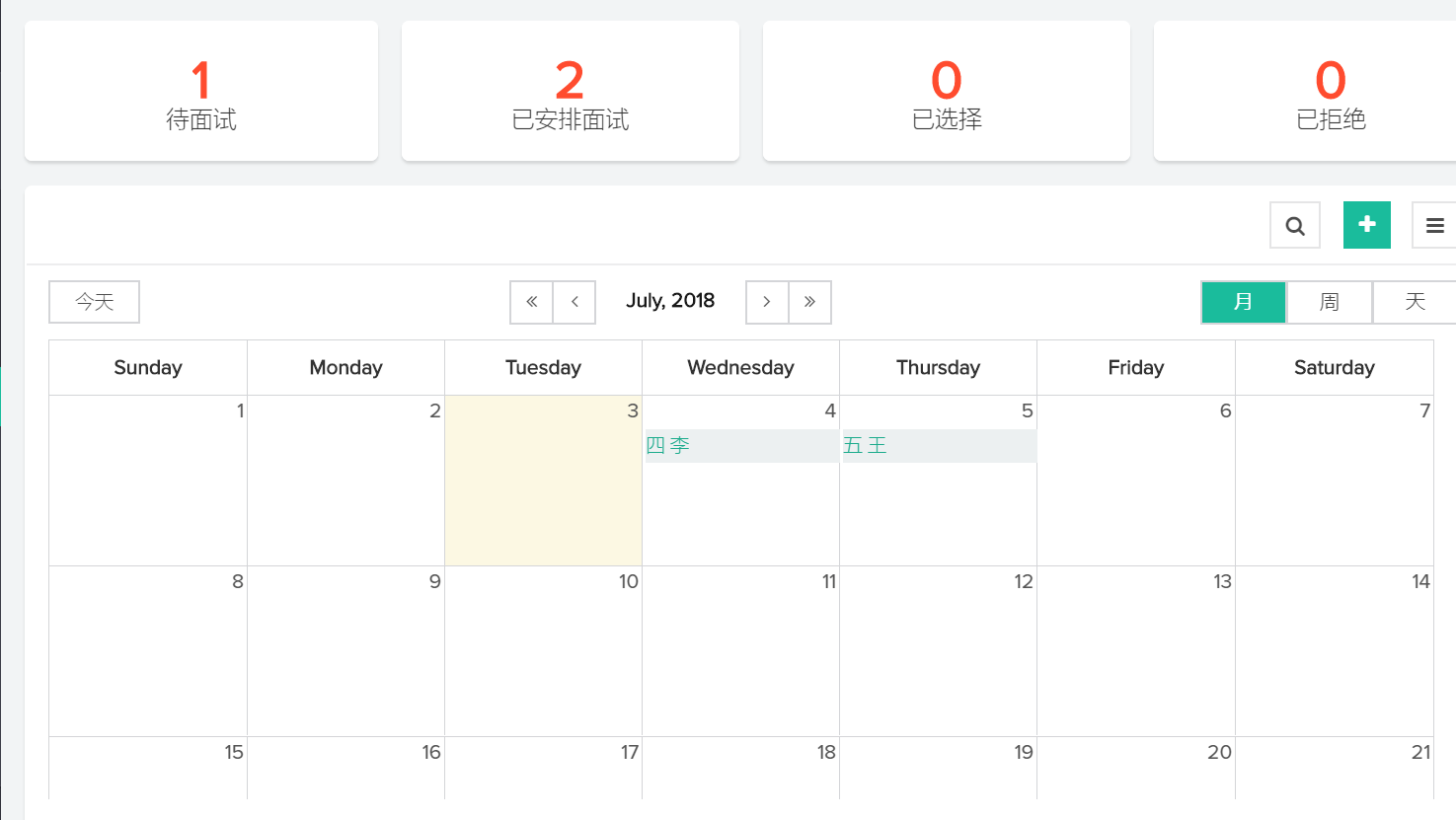Screen dimensions: 1456x820
Task: Click the search magnifier icon
Action: coord(1295,226)
